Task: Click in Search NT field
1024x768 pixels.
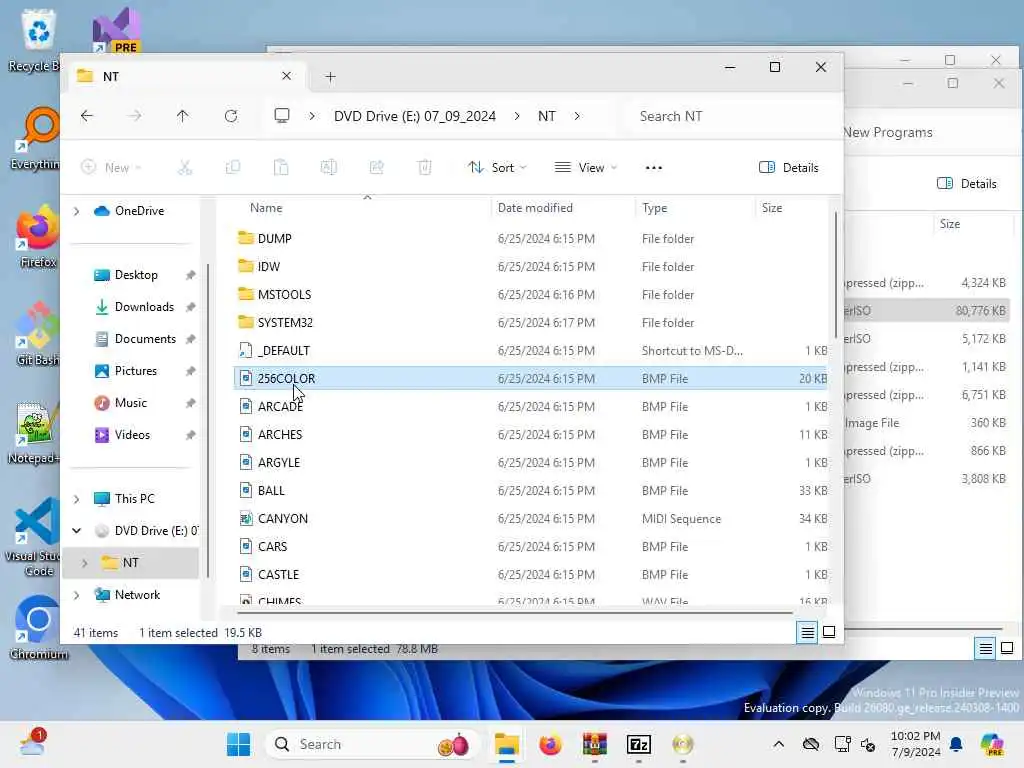Action: click(x=731, y=116)
